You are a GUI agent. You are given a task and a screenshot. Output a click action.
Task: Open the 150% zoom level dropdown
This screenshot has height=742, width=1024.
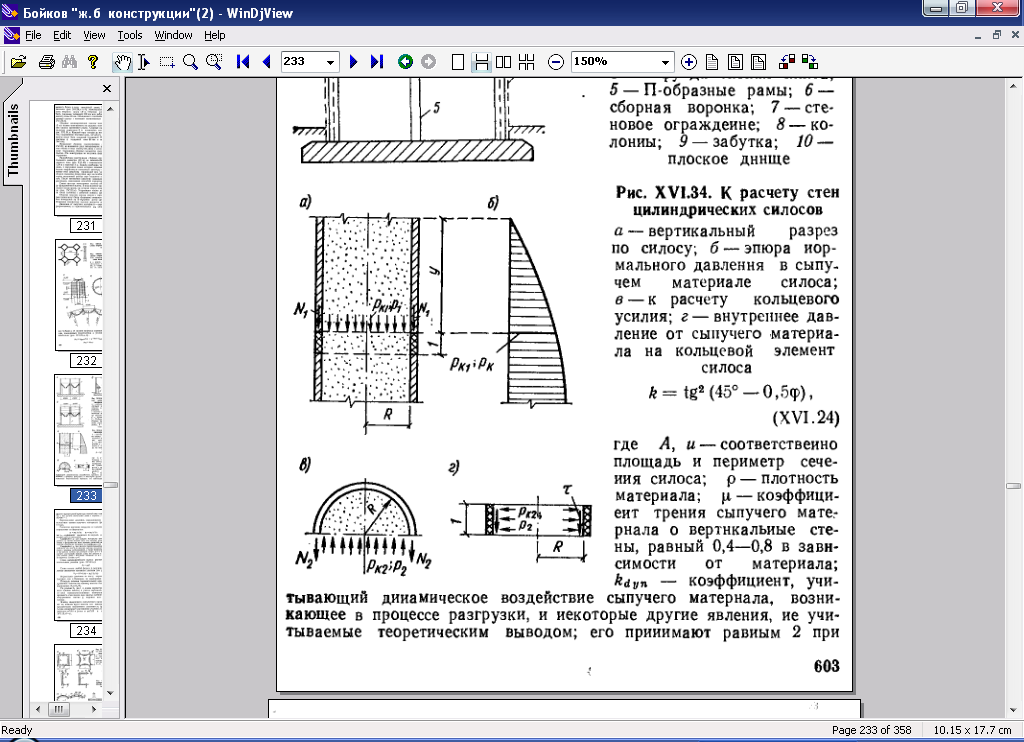click(x=665, y=62)
